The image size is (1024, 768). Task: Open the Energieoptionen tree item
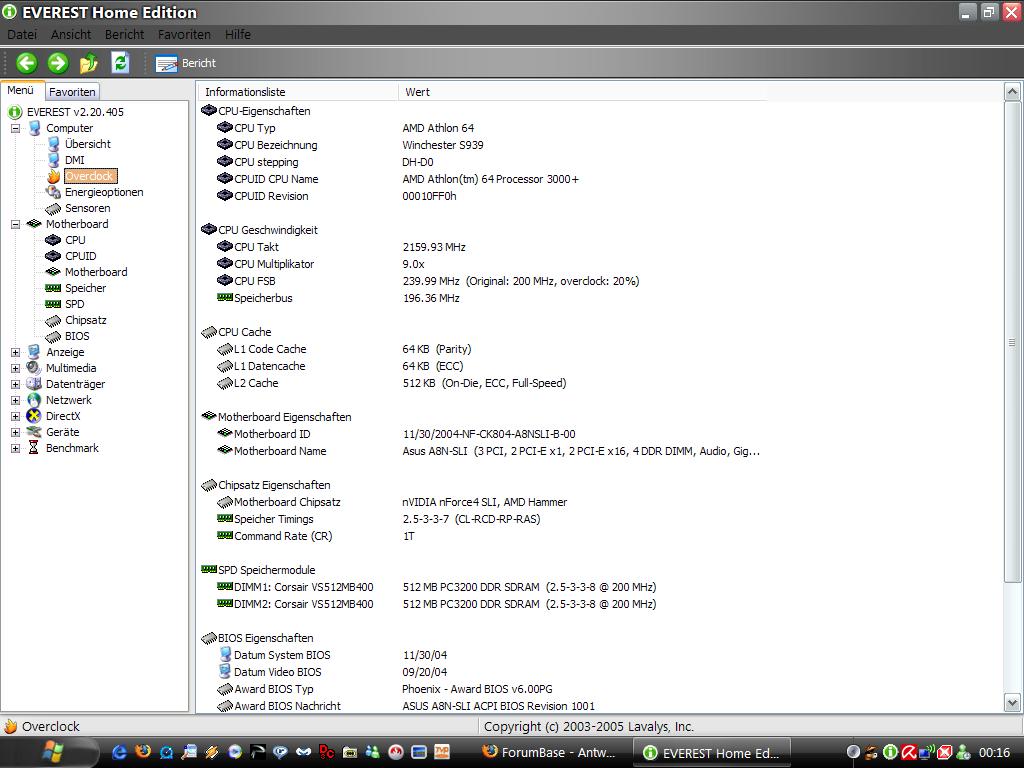tap(104, 192)
